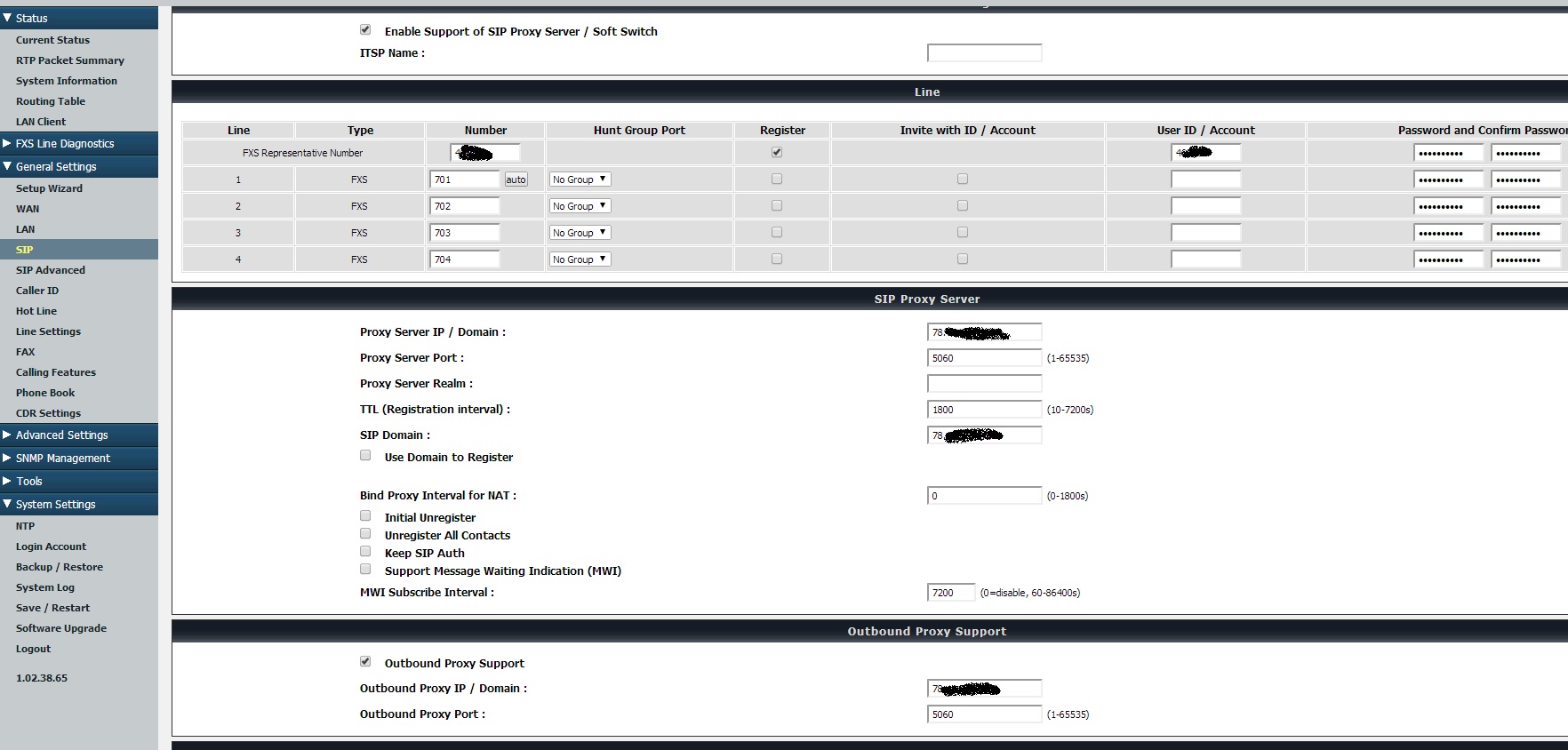Open Setup Wizard

coord(49,188)
